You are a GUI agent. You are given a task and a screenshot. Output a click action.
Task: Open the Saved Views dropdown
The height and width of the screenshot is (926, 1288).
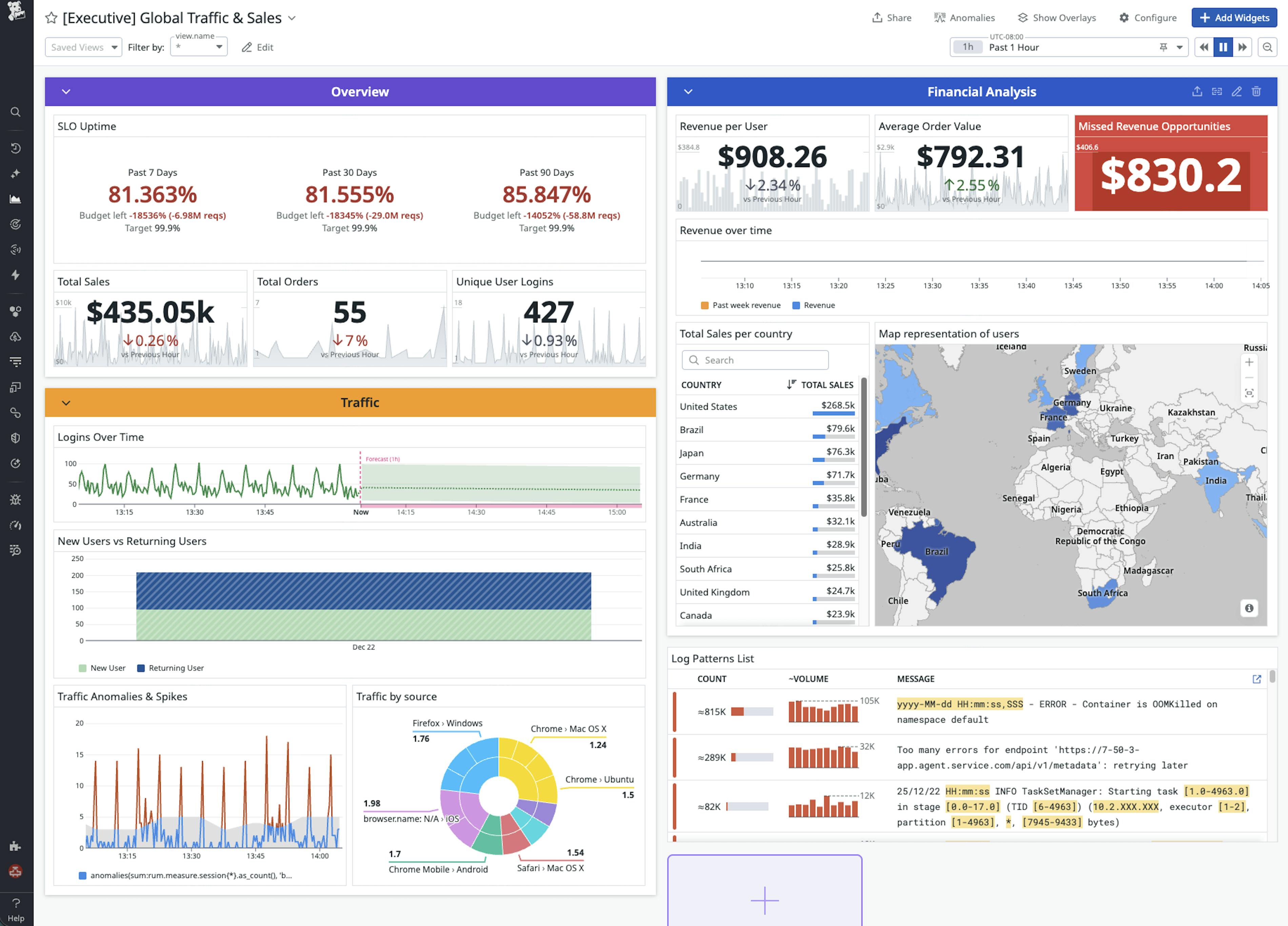click(x=83, y=47)
